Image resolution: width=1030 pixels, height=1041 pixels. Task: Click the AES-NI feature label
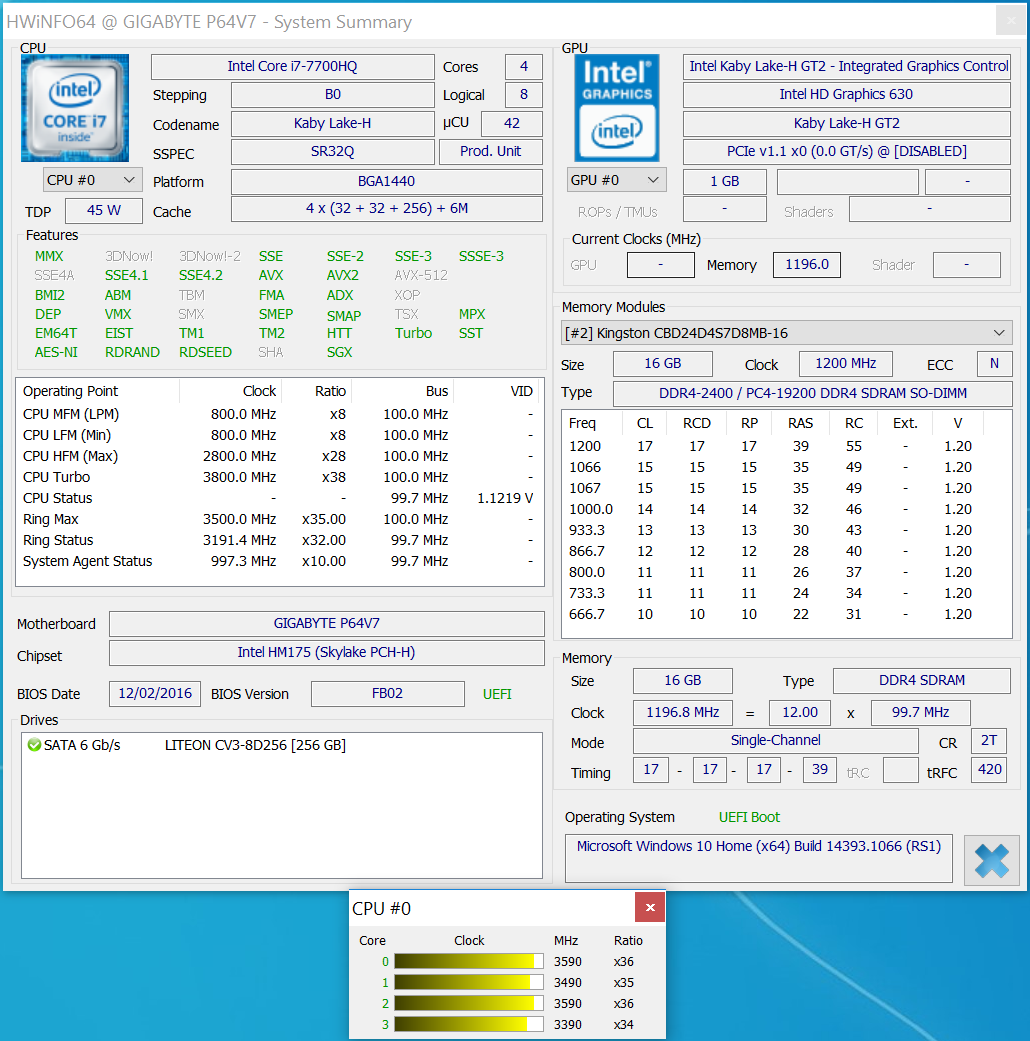click(x=56, y=352)
